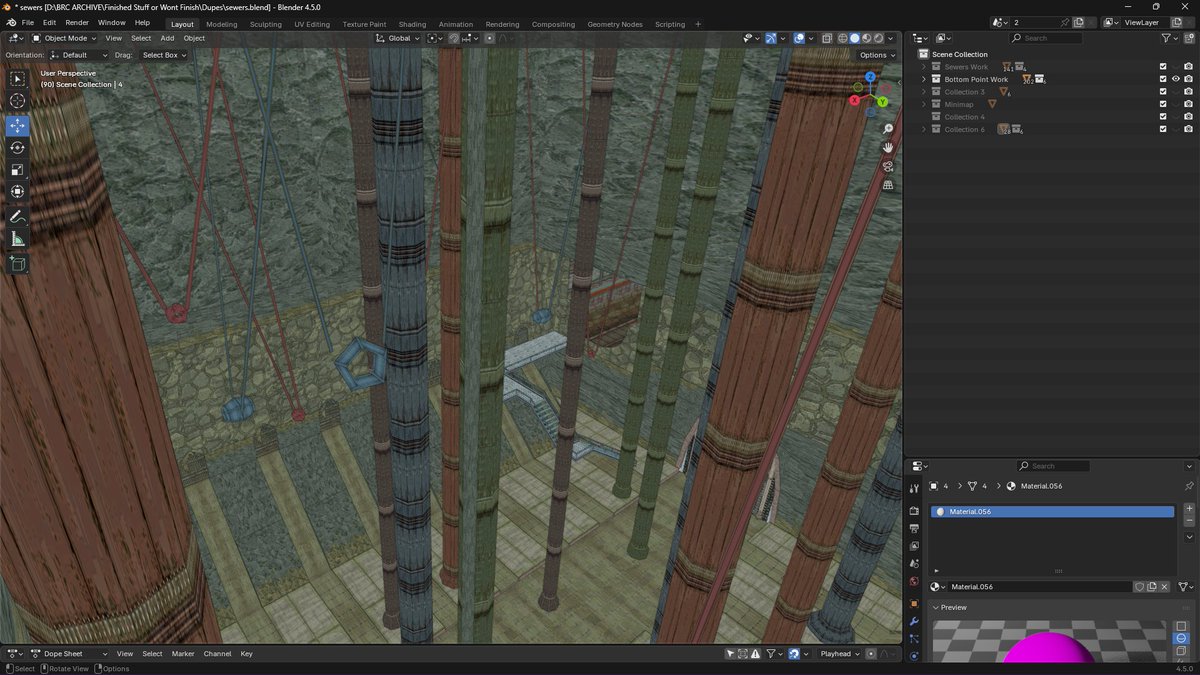
Task: Toggle X-ray mode in viewport header
Action: tap(826, 38)
